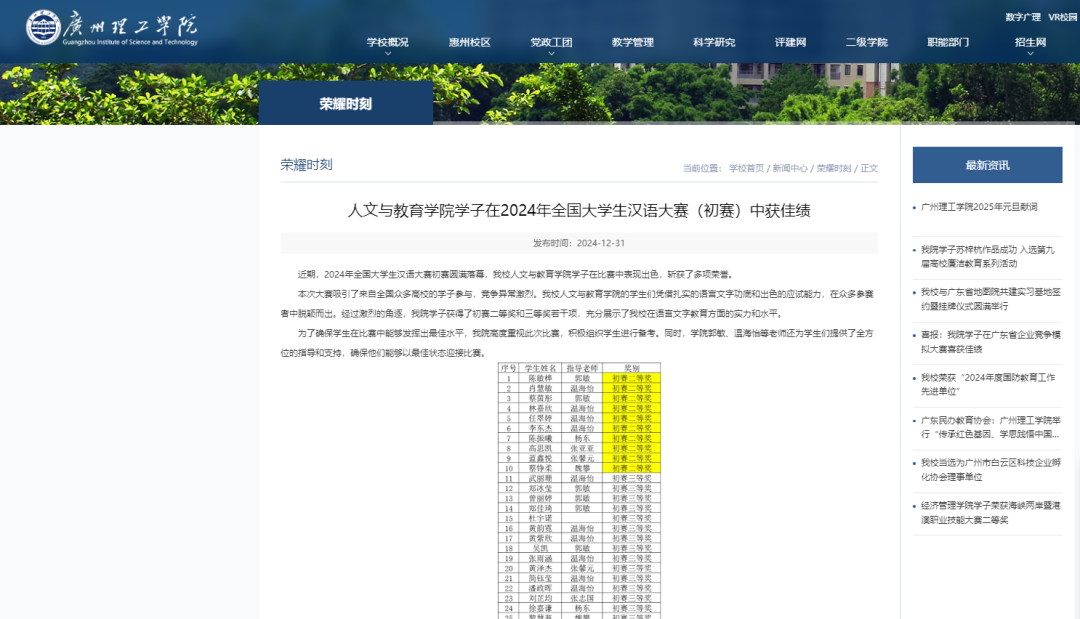The width and height of the screenshot is (1080, 619).
Task: Open the 经济管理学院学子 skills competition news link
Action: point(990,512)
